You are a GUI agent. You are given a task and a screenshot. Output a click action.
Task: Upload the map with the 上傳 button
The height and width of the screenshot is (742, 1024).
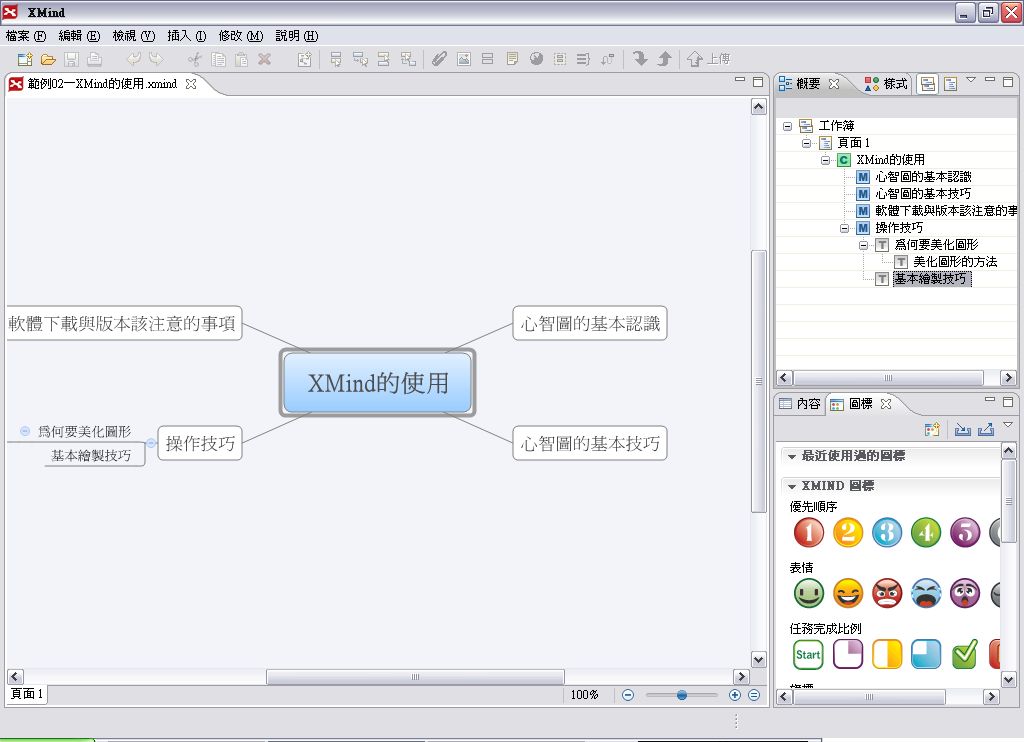pos(709,59)
